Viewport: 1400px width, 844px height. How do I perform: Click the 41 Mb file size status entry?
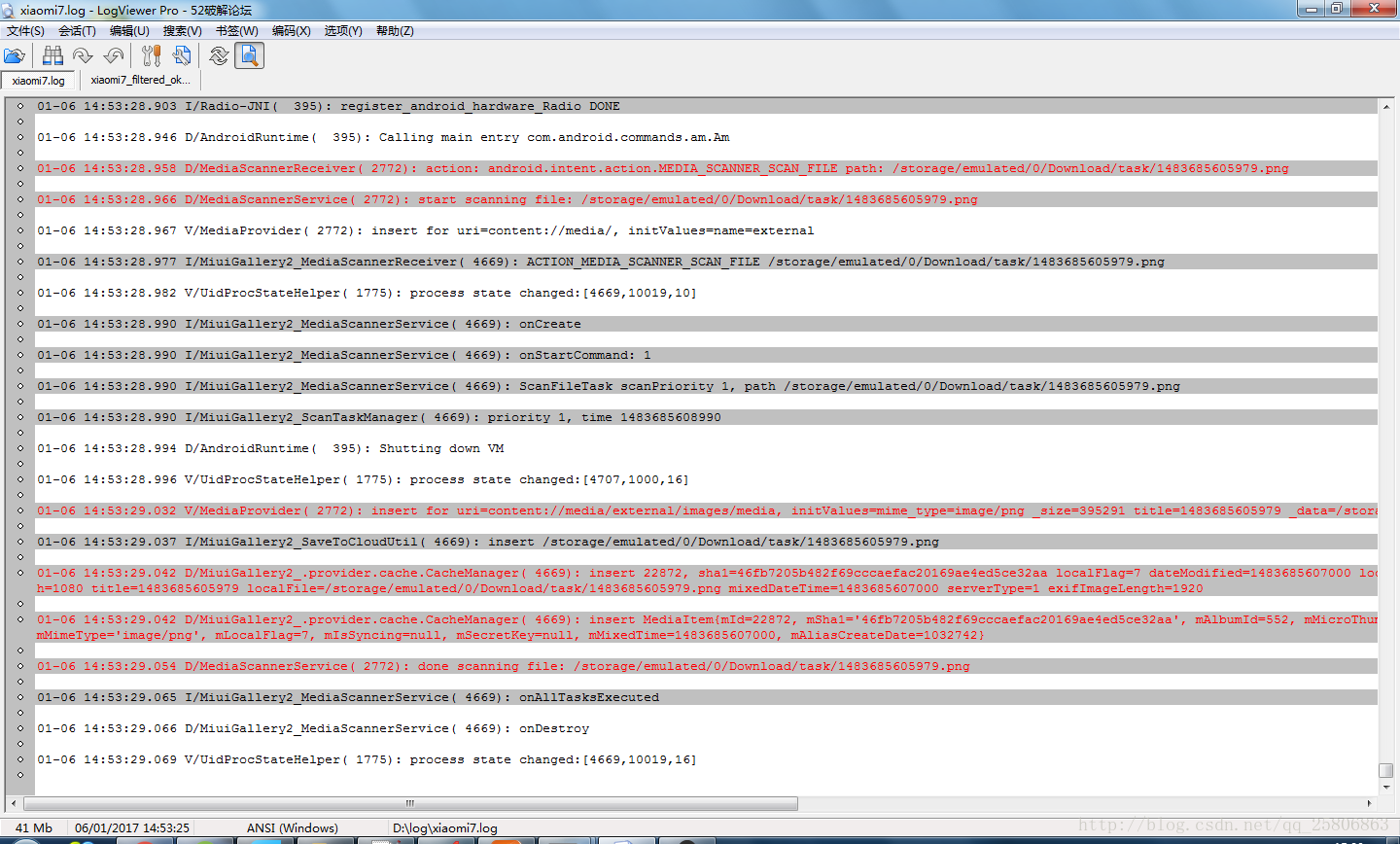pyautogui.click(x=34, y=828)
